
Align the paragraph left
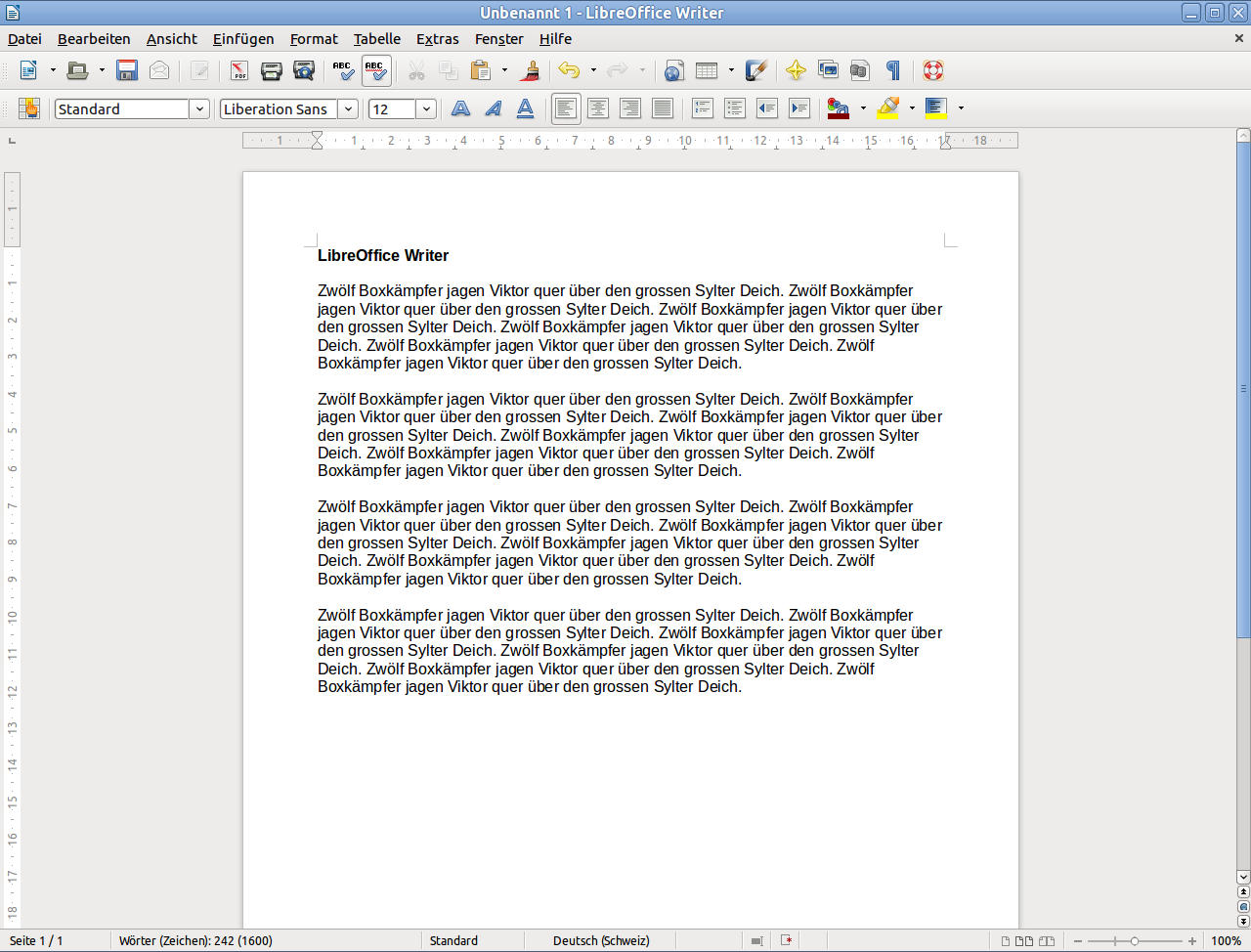[x=566, y=108]
